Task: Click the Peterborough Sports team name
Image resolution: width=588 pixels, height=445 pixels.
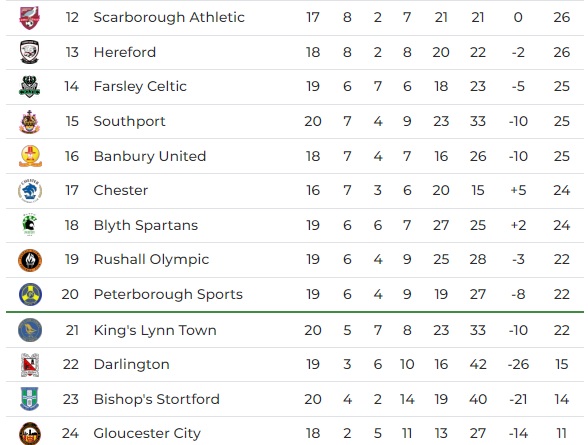Action: coord(168,294)
